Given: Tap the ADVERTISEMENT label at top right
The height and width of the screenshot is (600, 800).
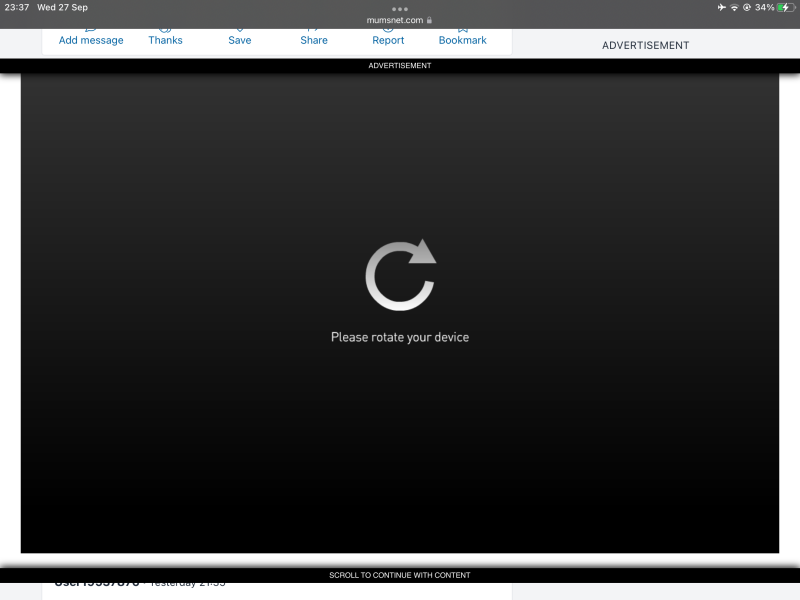Looking at the screenshot, I should pos(644,45).
